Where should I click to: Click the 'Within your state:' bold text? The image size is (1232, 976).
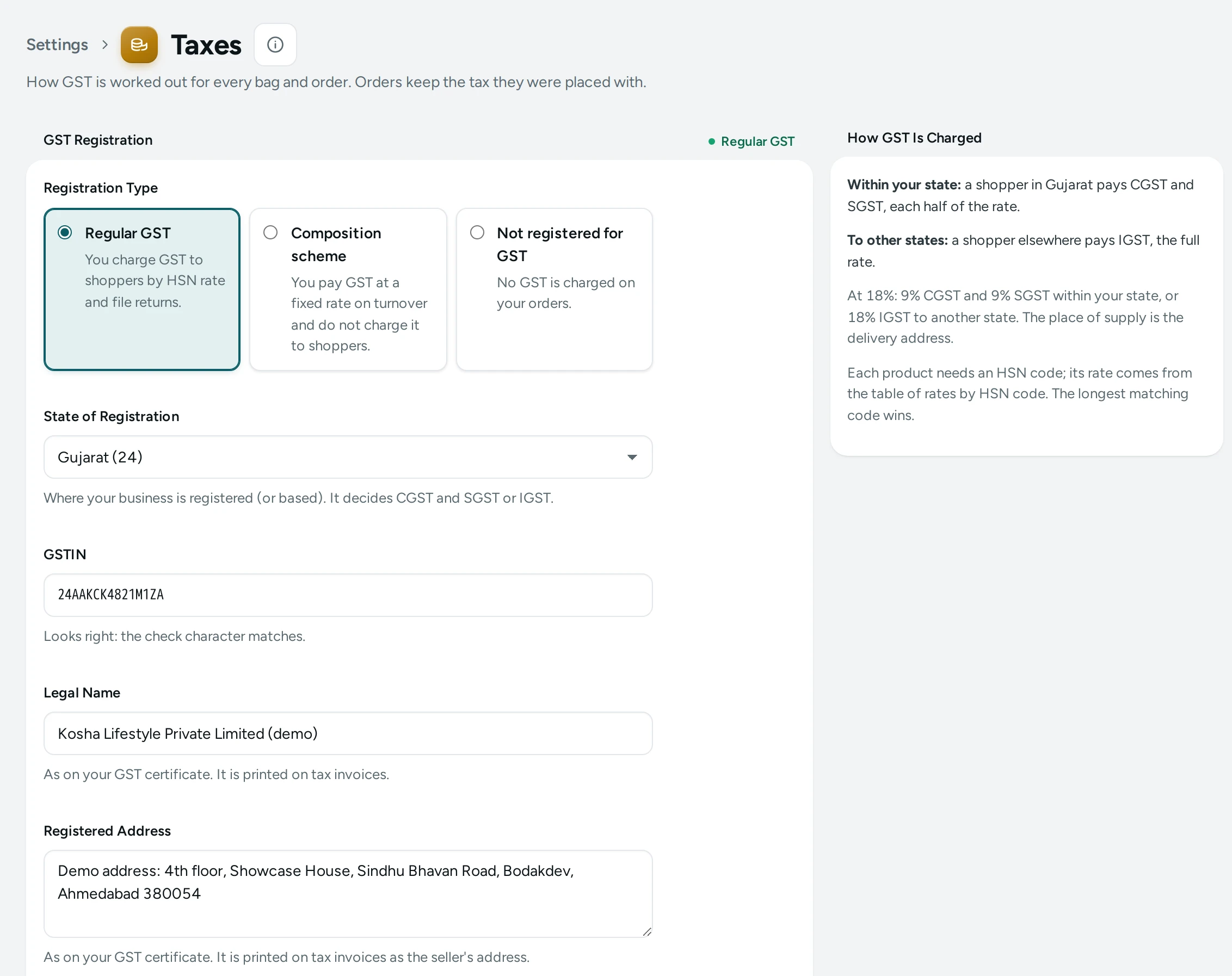click(x=904, y=184)
